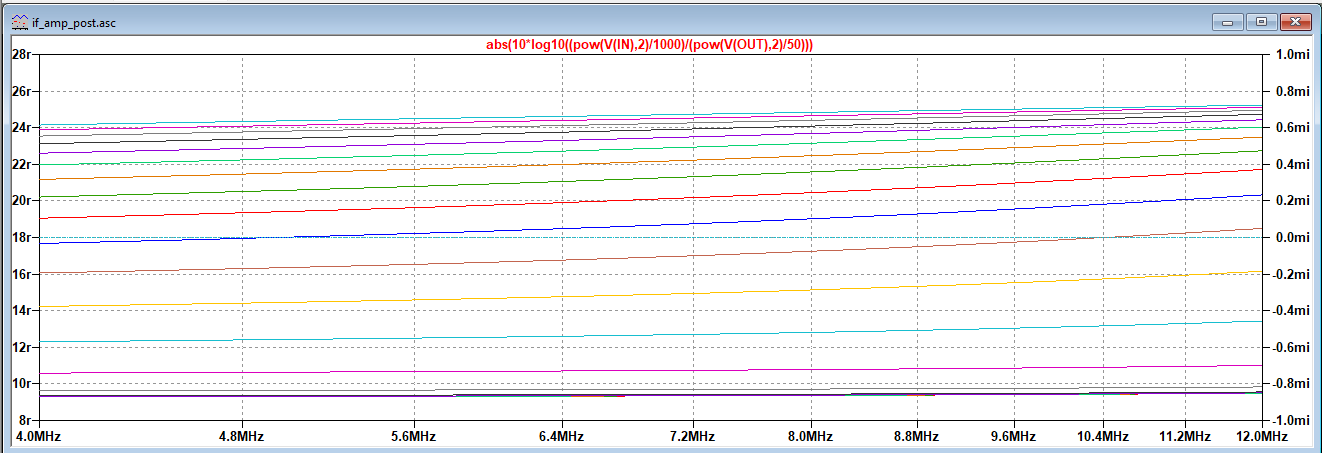Click the 18r left axis label

click(x=22, y=237)
